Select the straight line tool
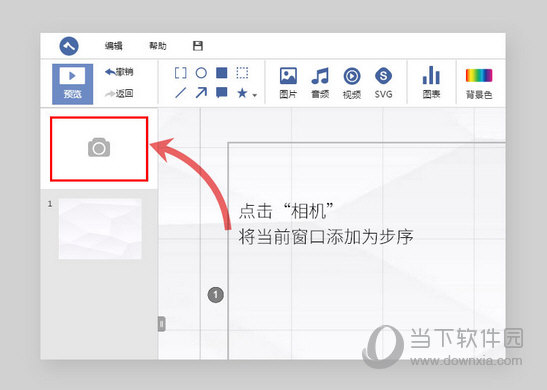 [x=180, y=93]
